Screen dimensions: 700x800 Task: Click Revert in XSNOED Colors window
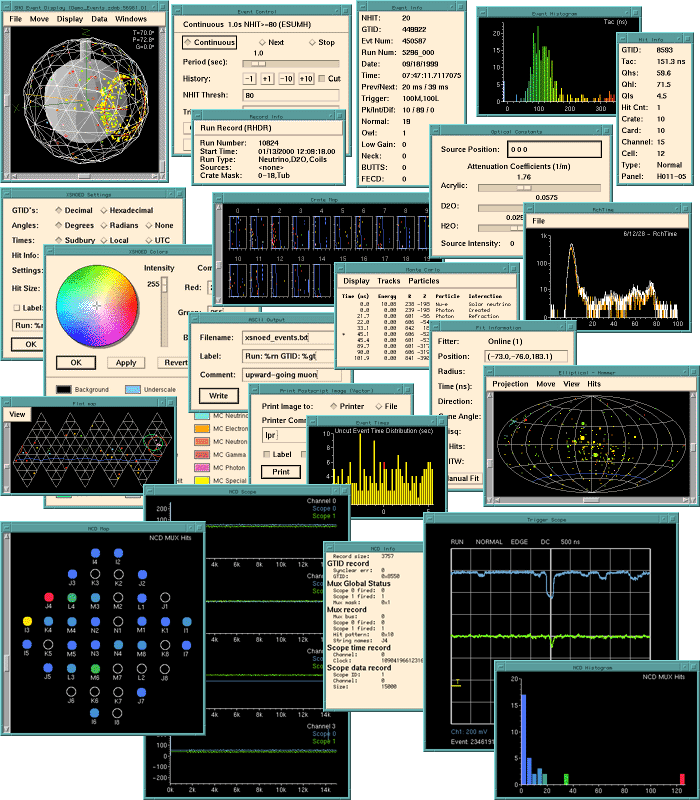click(x=175, y=362)
